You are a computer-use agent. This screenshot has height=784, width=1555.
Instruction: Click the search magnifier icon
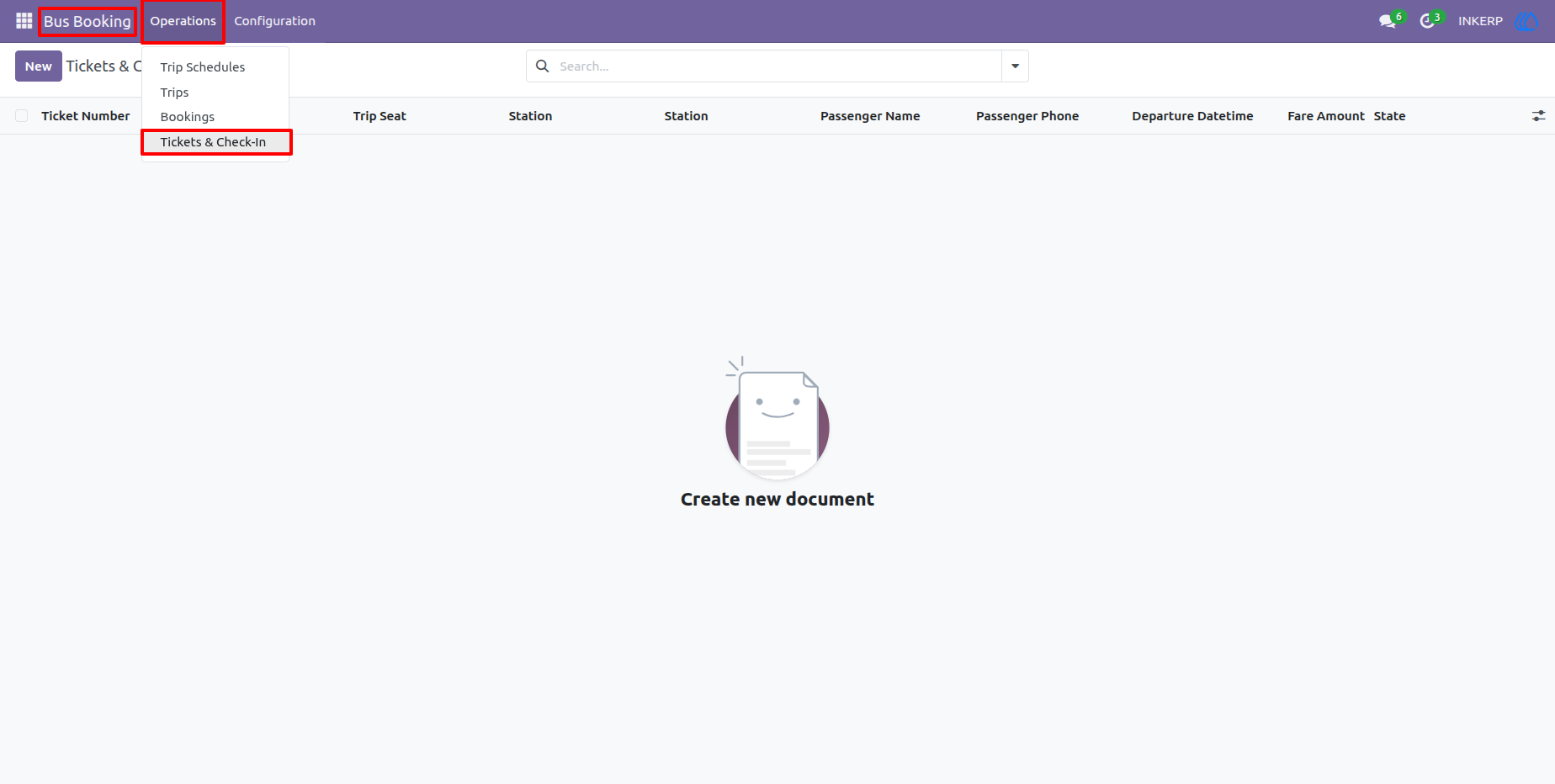point(543,66)
